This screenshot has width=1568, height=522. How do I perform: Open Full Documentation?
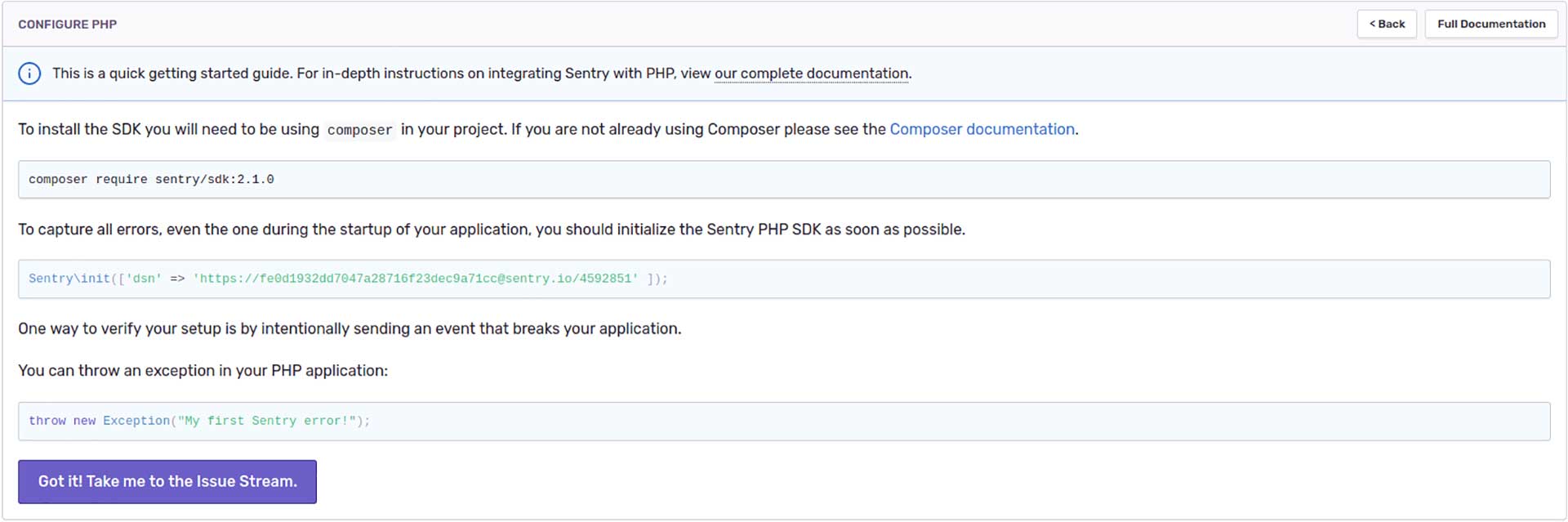point(1491,24)
